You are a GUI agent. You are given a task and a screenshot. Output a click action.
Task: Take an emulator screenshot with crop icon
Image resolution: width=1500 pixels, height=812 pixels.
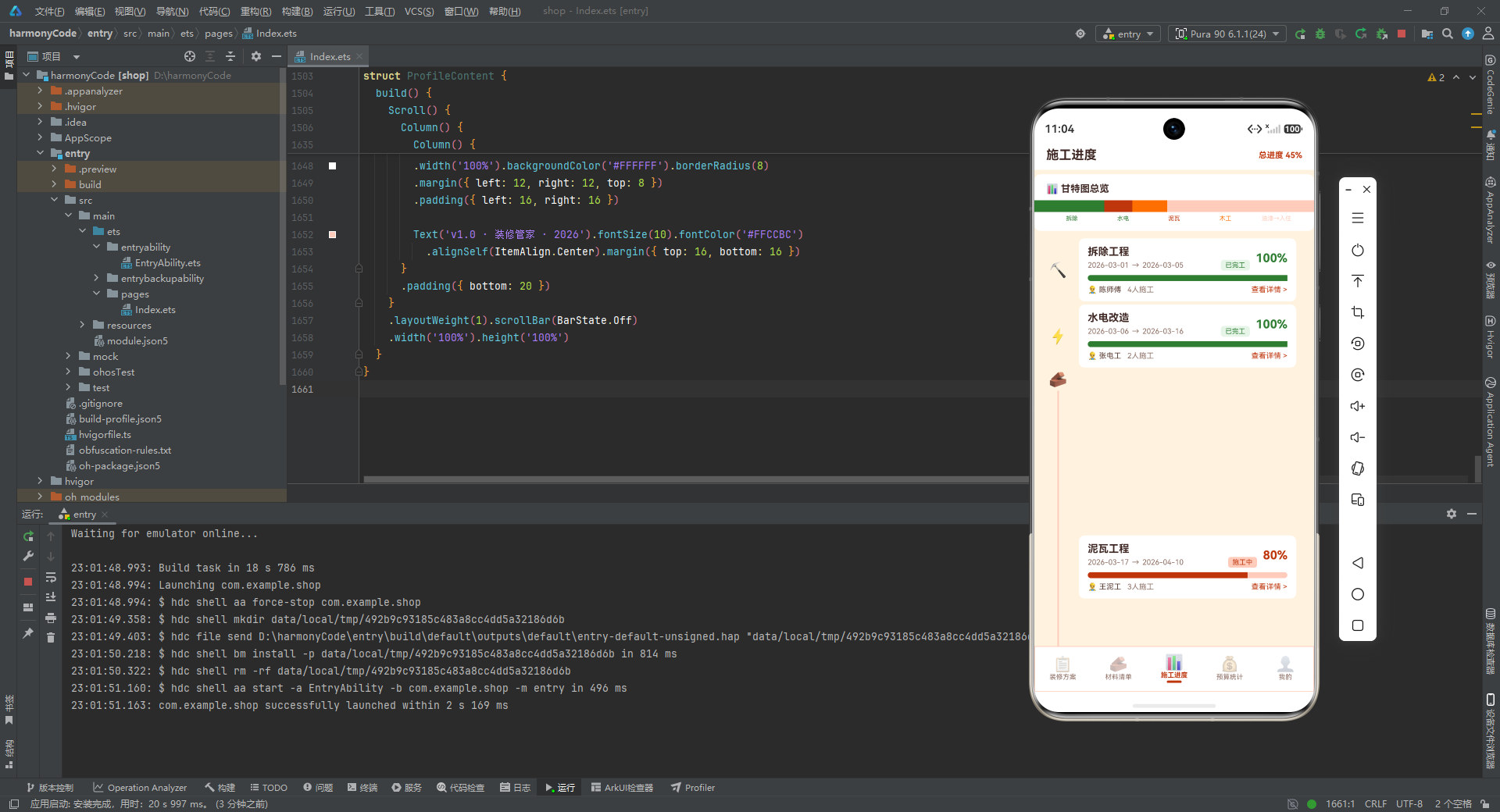point(1358,312)
